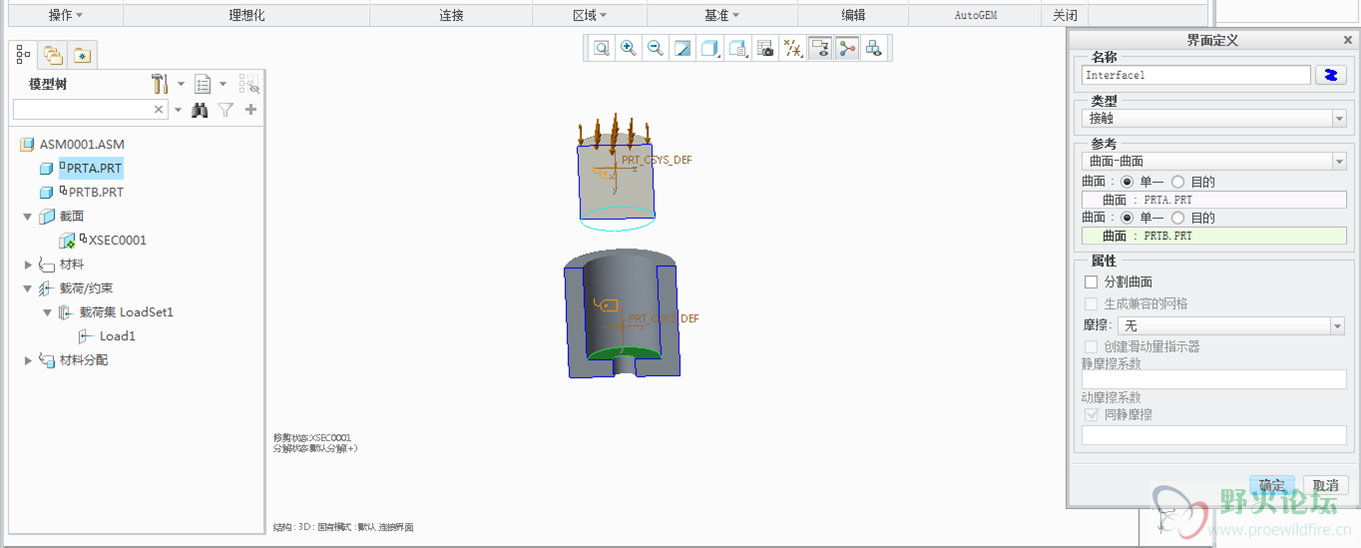The height and width of the screenshot is (548, 1361).
Task: Click the AutoGEM ribbon group label
Action: (976, 15)
